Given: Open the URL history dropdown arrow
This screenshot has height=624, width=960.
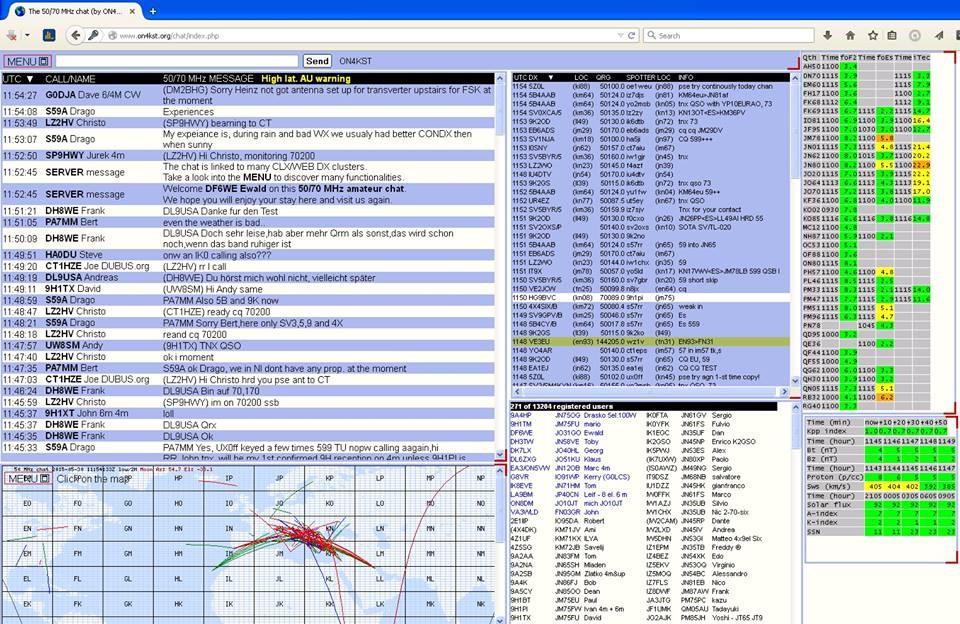Looking at the screenshot, I should point(620,36).
